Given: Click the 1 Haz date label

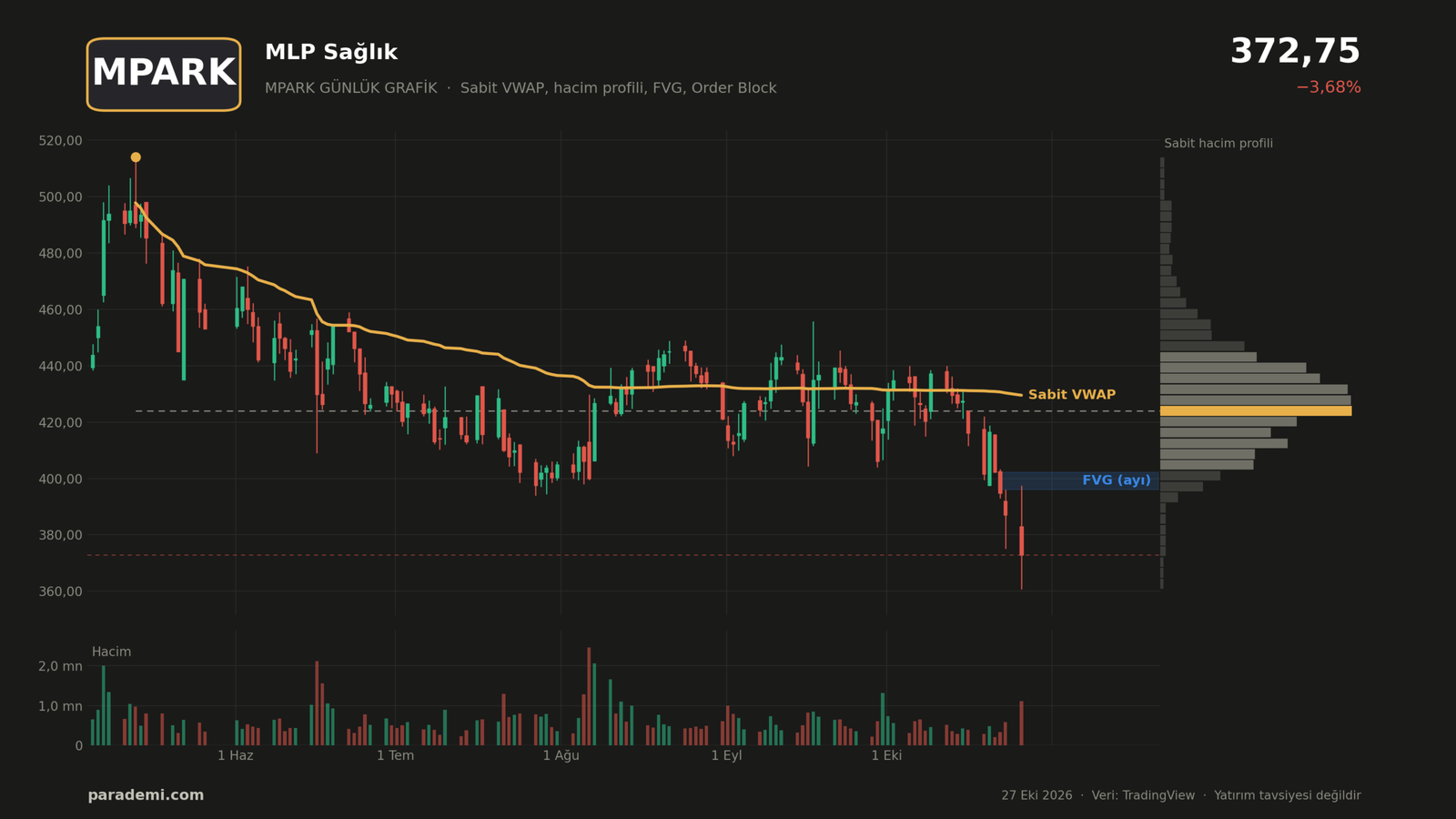Looking at the screenshot, I should pos(236,756).
